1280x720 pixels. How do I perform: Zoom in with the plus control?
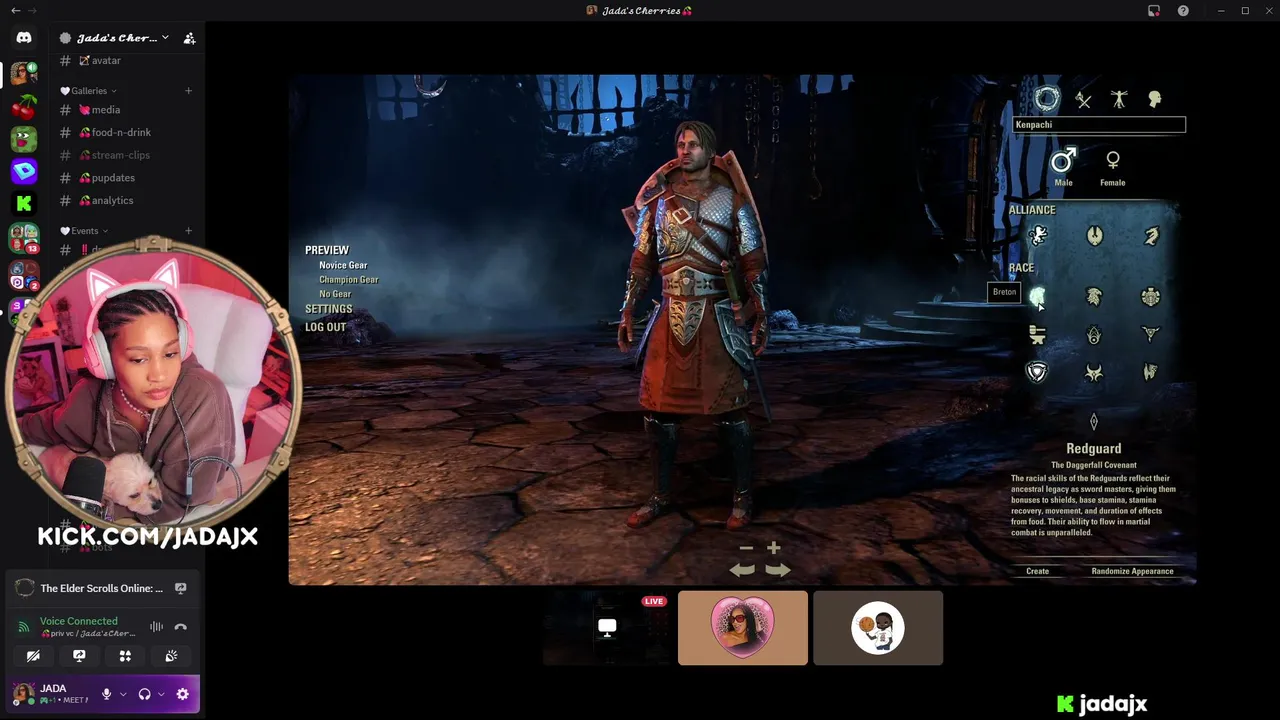(x=773, y=548)
